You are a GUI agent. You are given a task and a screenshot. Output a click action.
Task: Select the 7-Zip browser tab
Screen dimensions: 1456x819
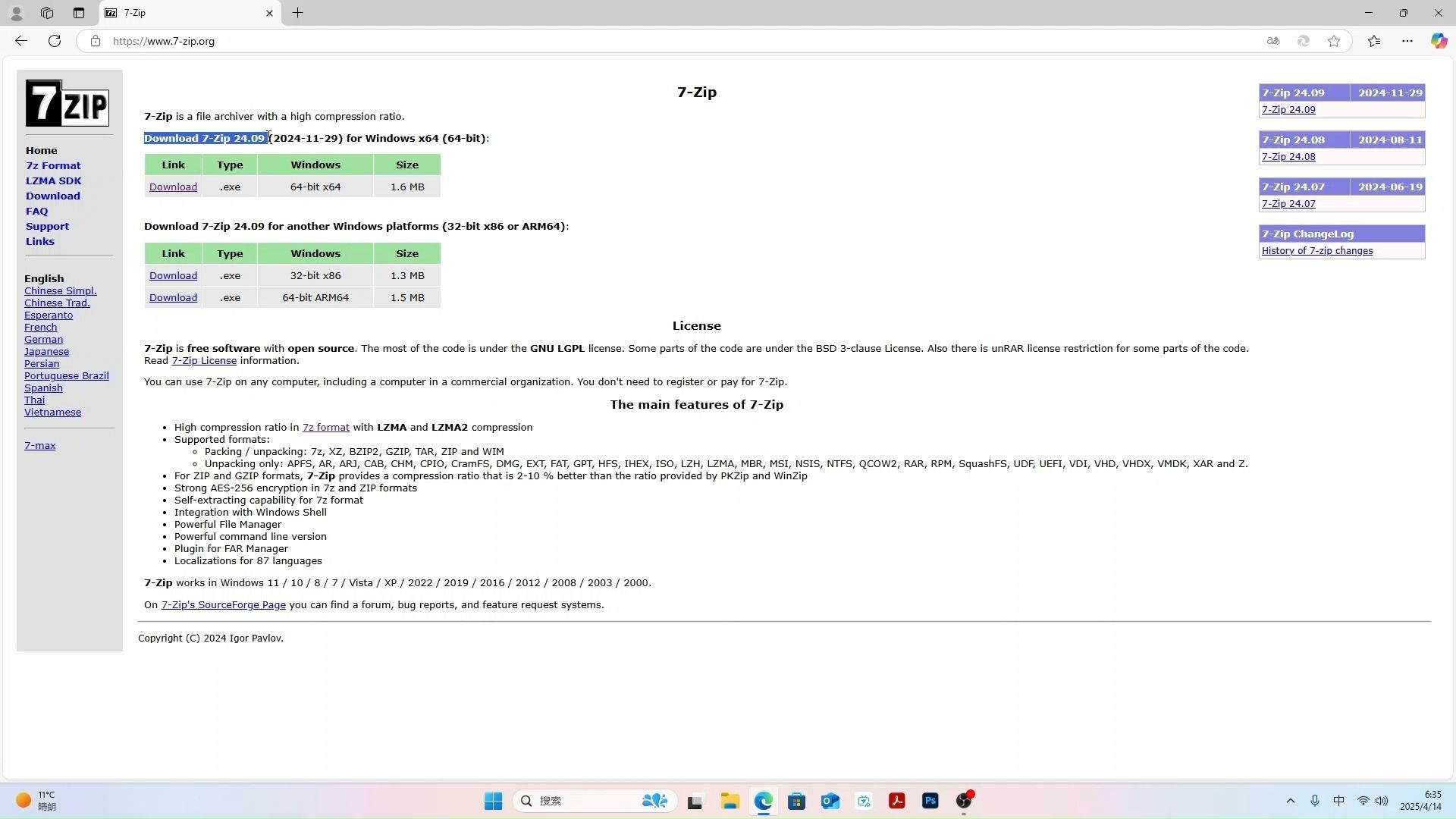[190, 13]
